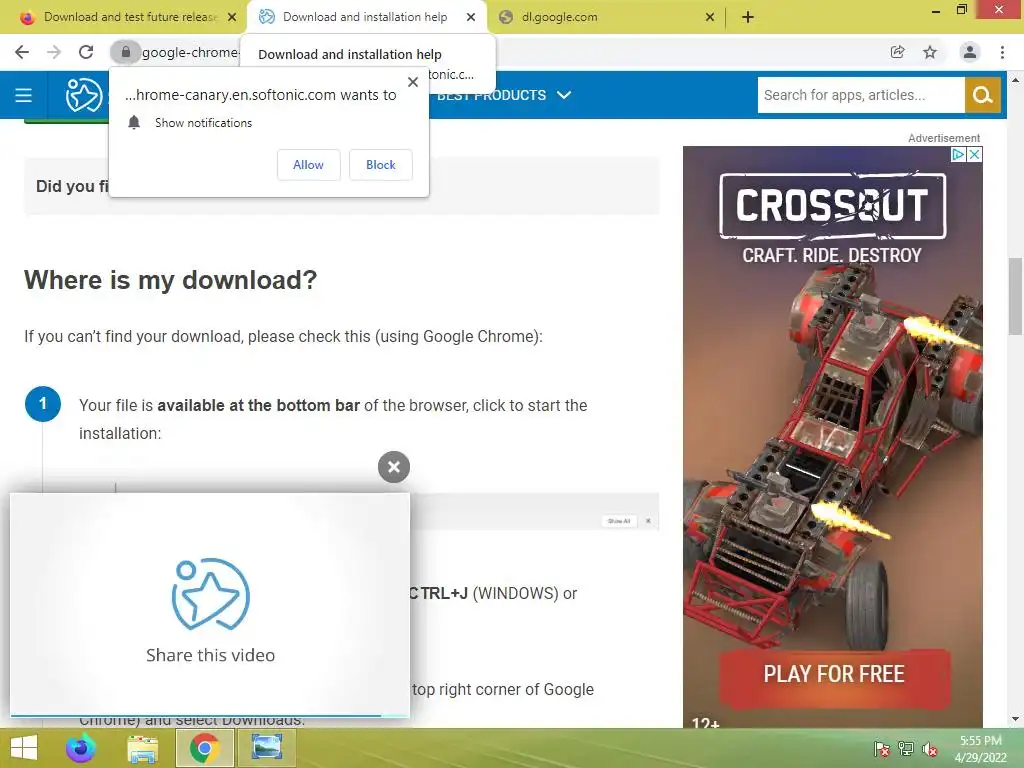Close the Firefox download tab

[x=232, y=17]
